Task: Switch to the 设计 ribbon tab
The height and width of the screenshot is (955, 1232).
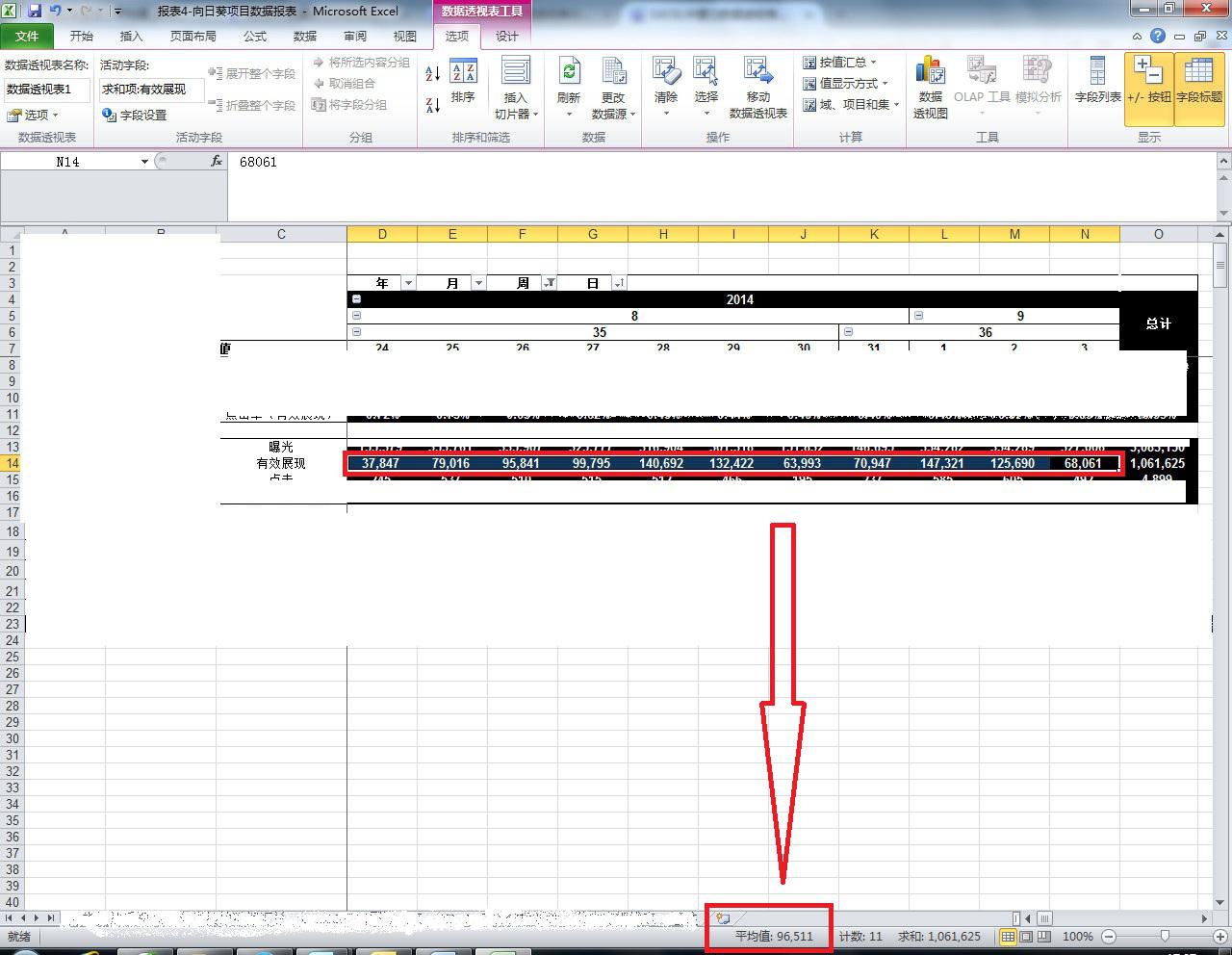Action: (506, 36)
